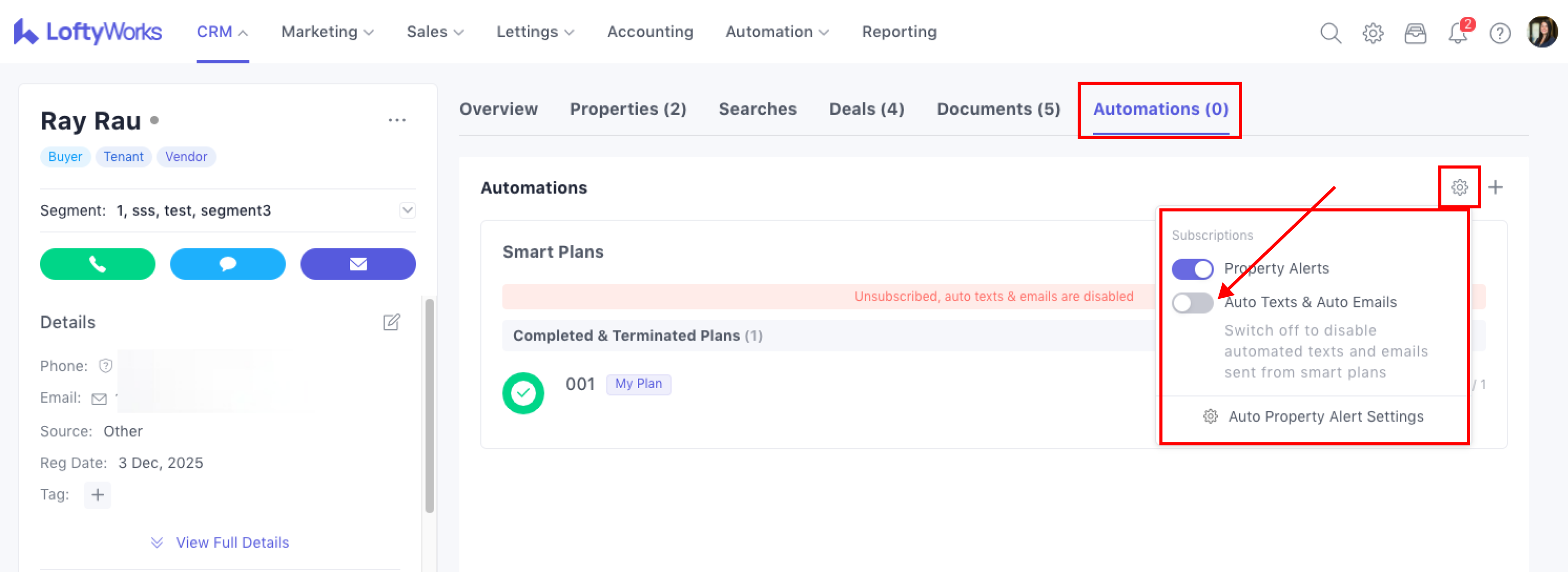Click the inbox tray icon in header

point(1415,33)
